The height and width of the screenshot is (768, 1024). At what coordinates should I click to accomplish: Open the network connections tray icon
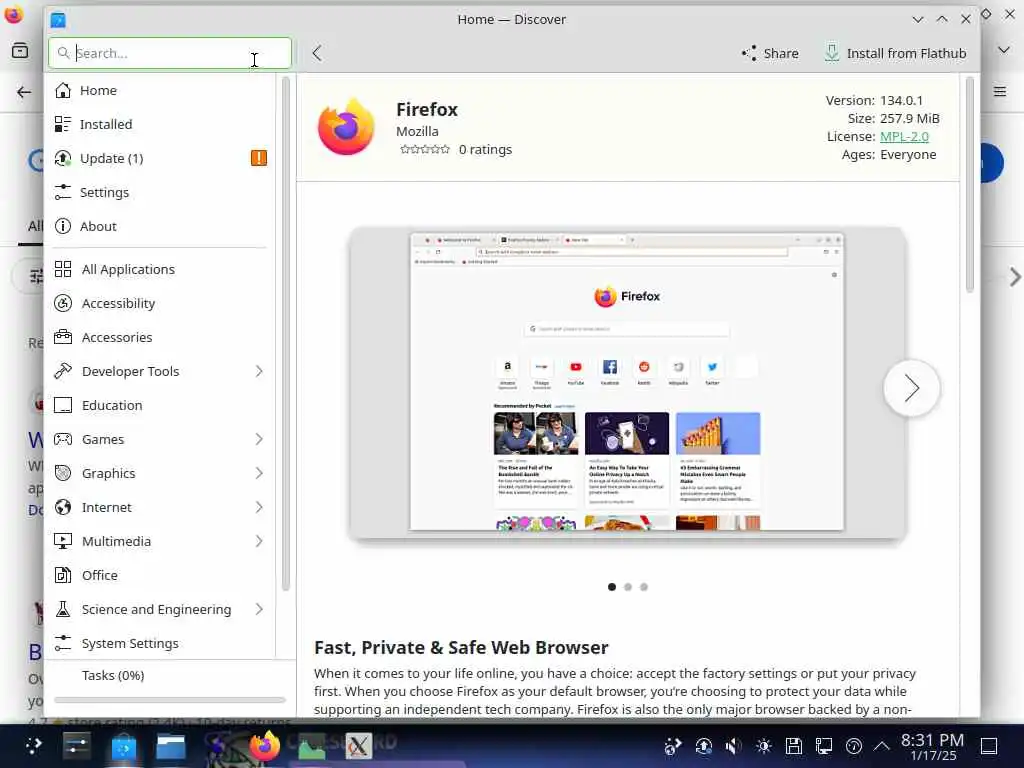tap(824, 746)
